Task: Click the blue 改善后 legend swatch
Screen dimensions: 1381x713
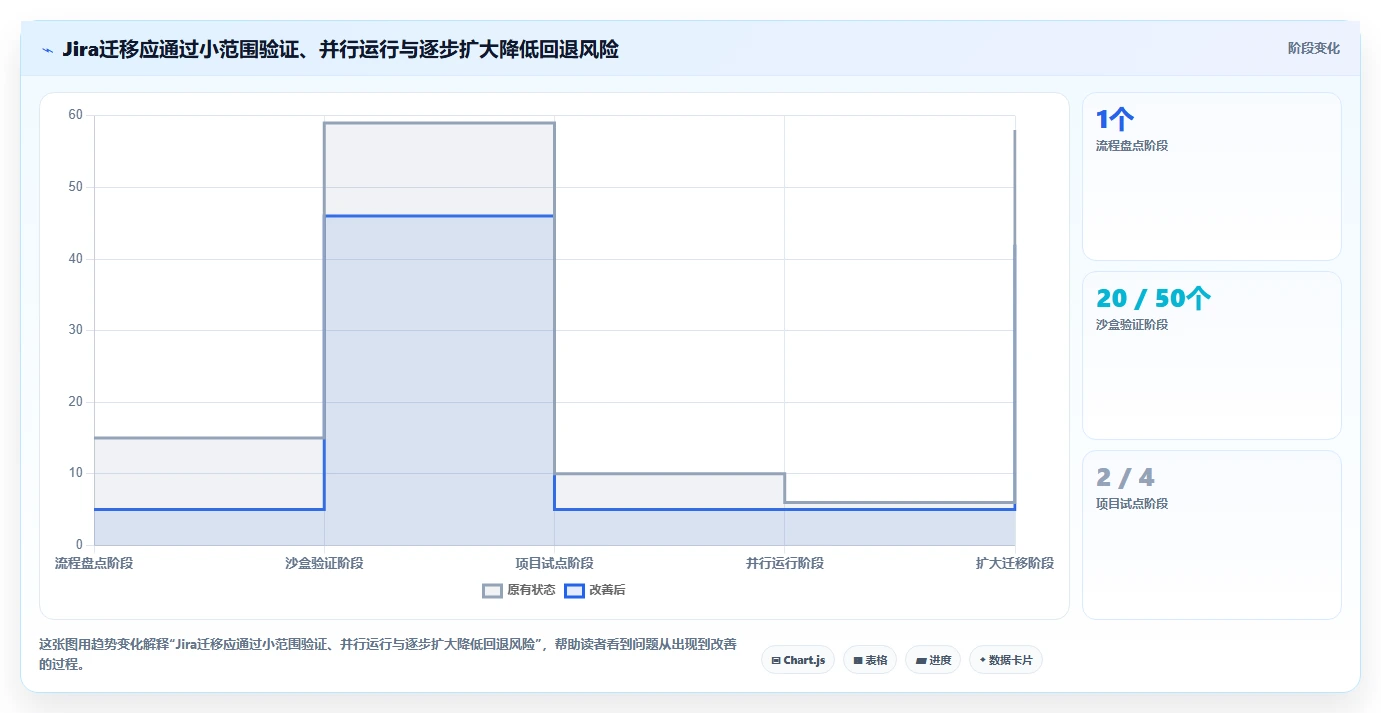Action: (574, 590)
